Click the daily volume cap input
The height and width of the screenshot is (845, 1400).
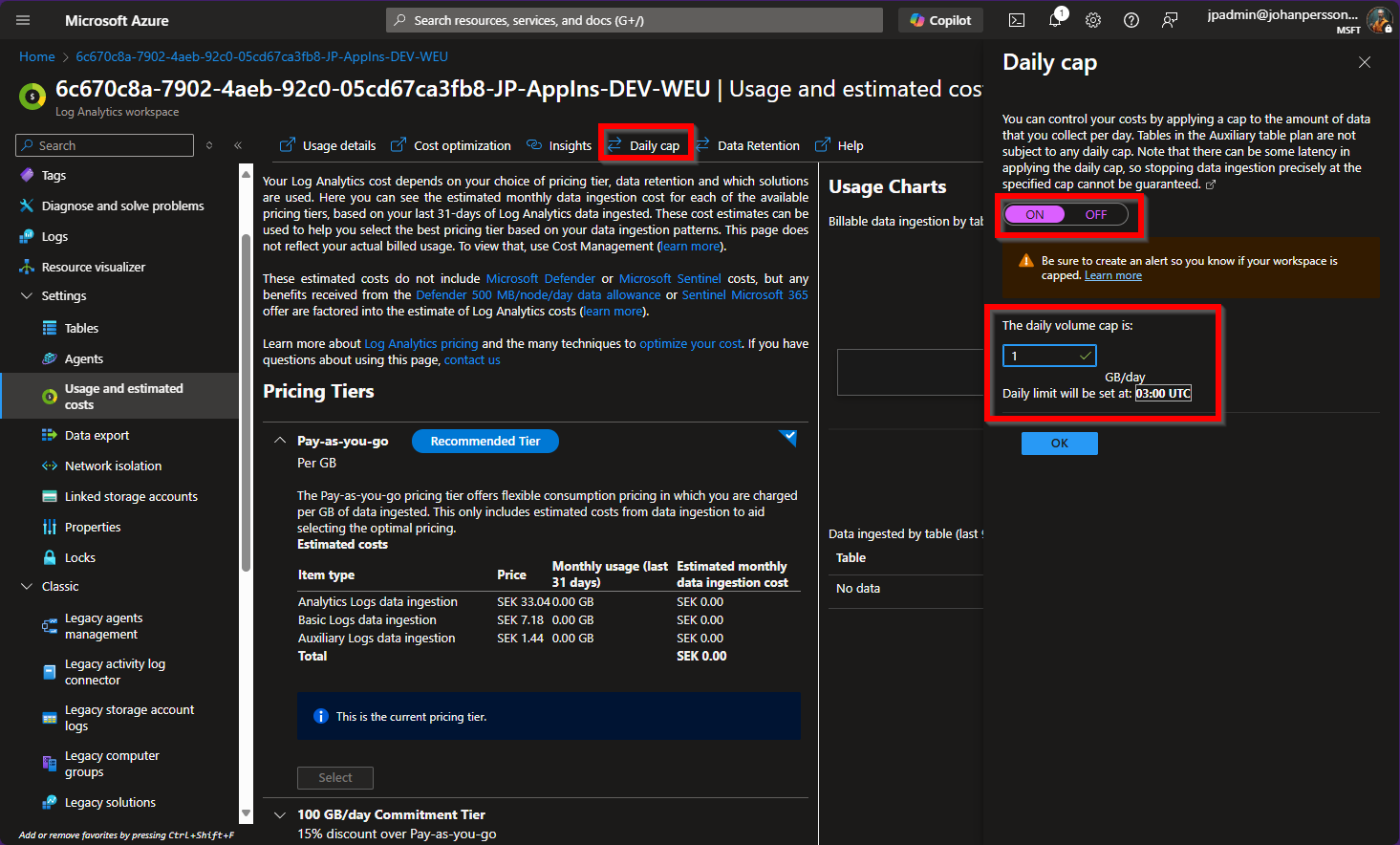point(1049,356)
